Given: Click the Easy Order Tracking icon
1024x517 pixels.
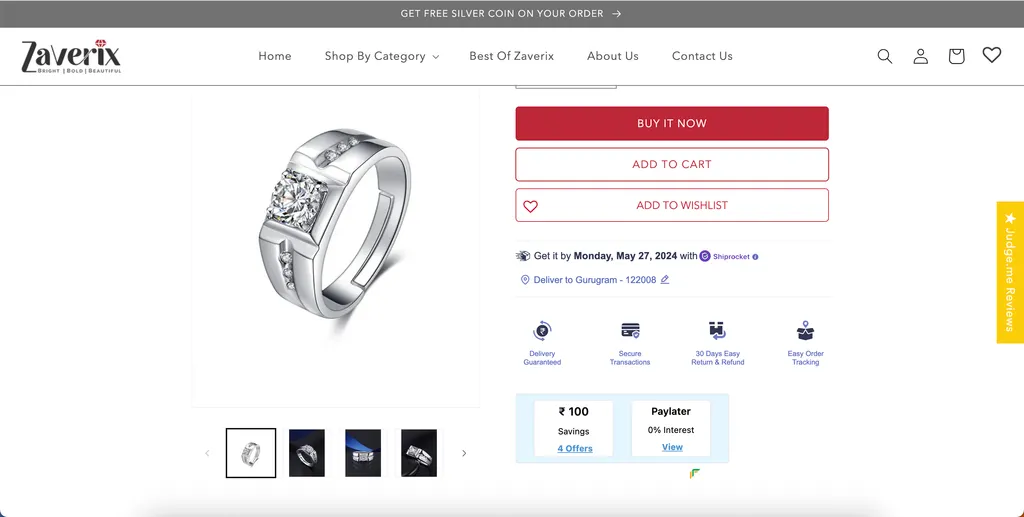Looking at the screenshot, I should (805, 331).
